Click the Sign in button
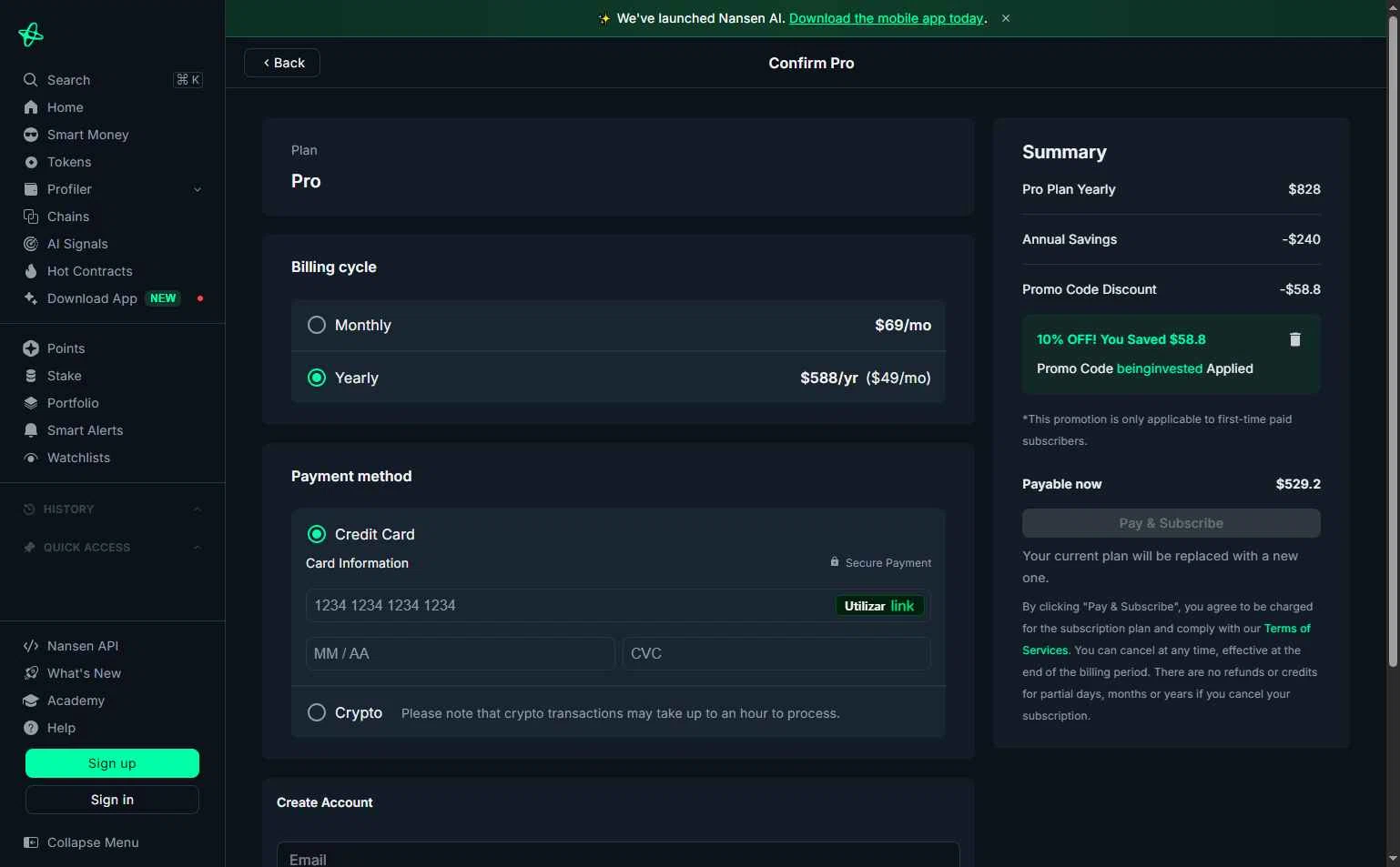The height and width of the screenshot is (867, 1400). tap(112, 800)
